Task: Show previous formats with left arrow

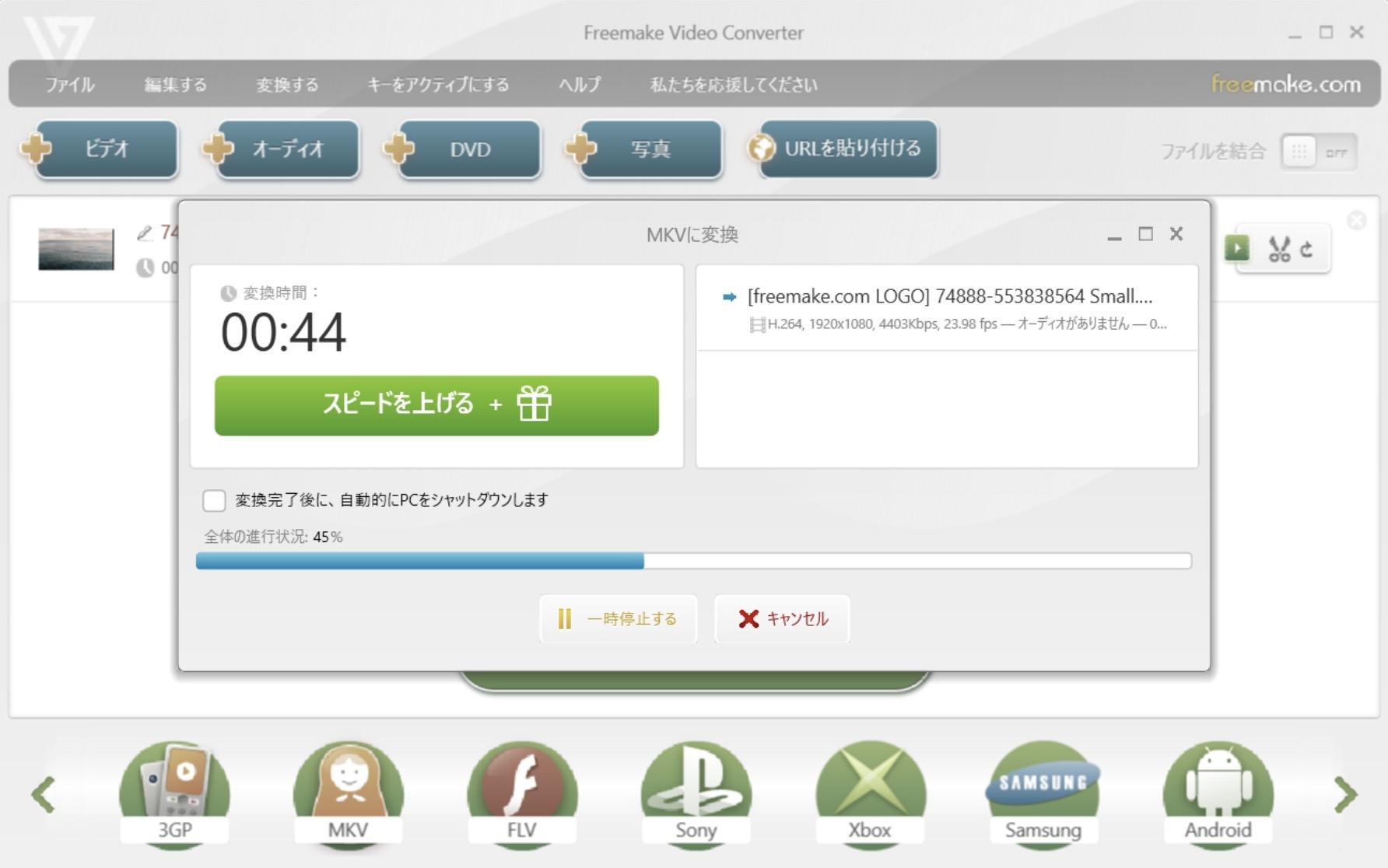Action: tap(44, 794)
